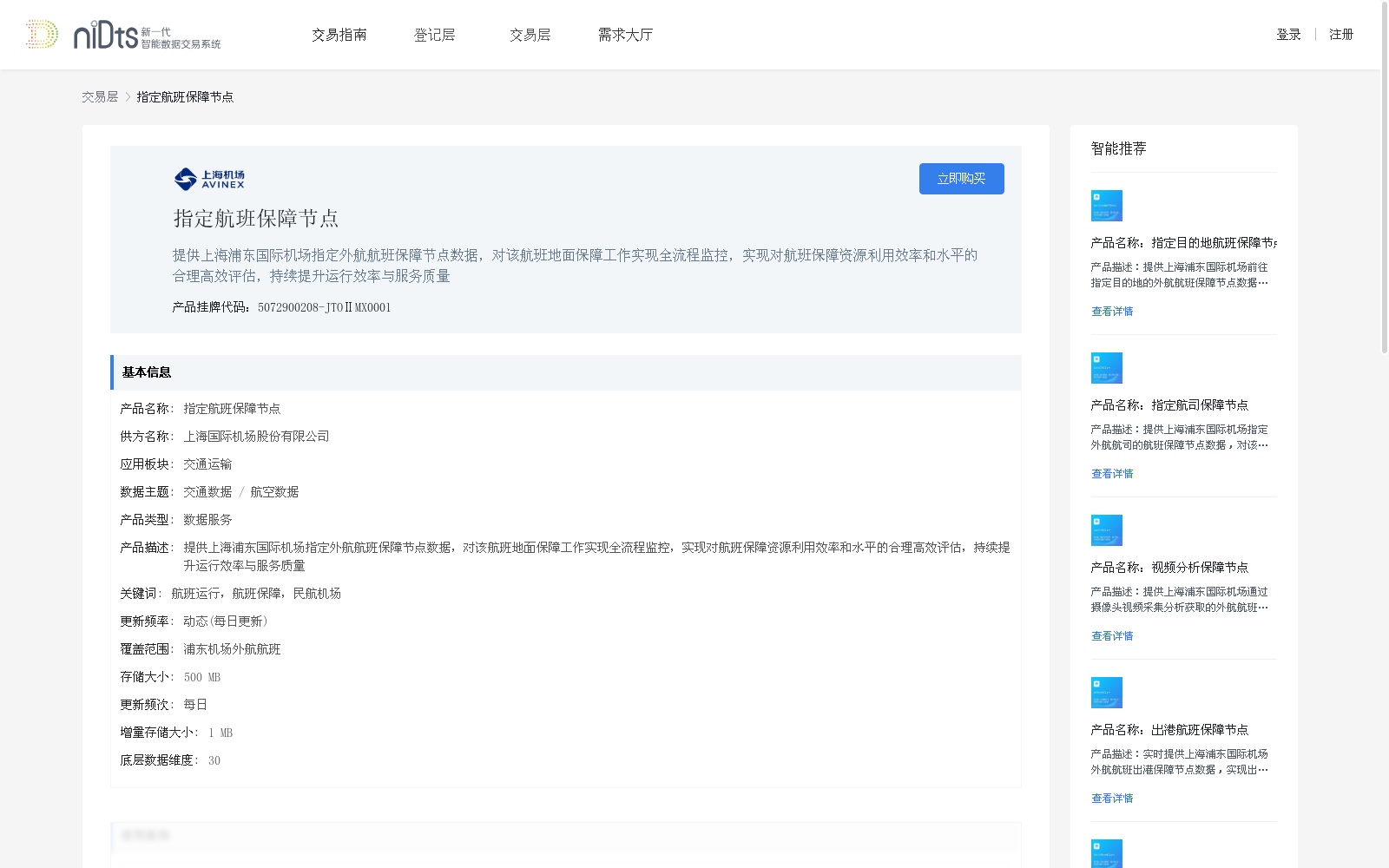
Task: Open the 登记层 menu
Action: point(435,35)
